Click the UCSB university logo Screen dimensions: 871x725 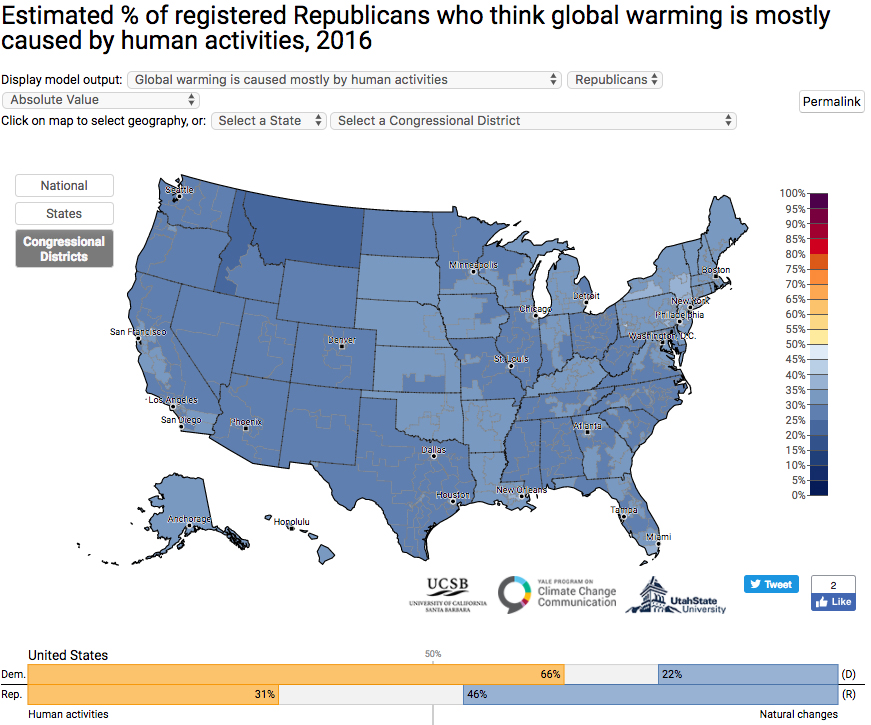point(448,593)
